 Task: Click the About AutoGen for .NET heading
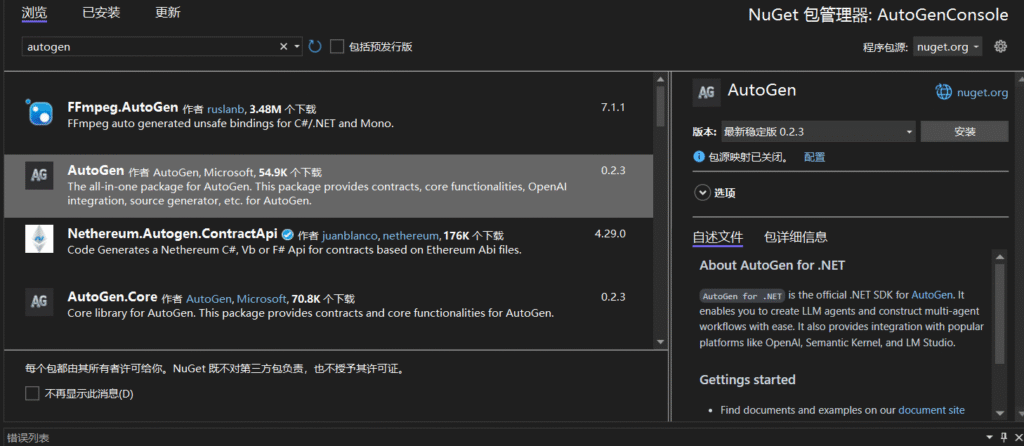click(772, 265)
